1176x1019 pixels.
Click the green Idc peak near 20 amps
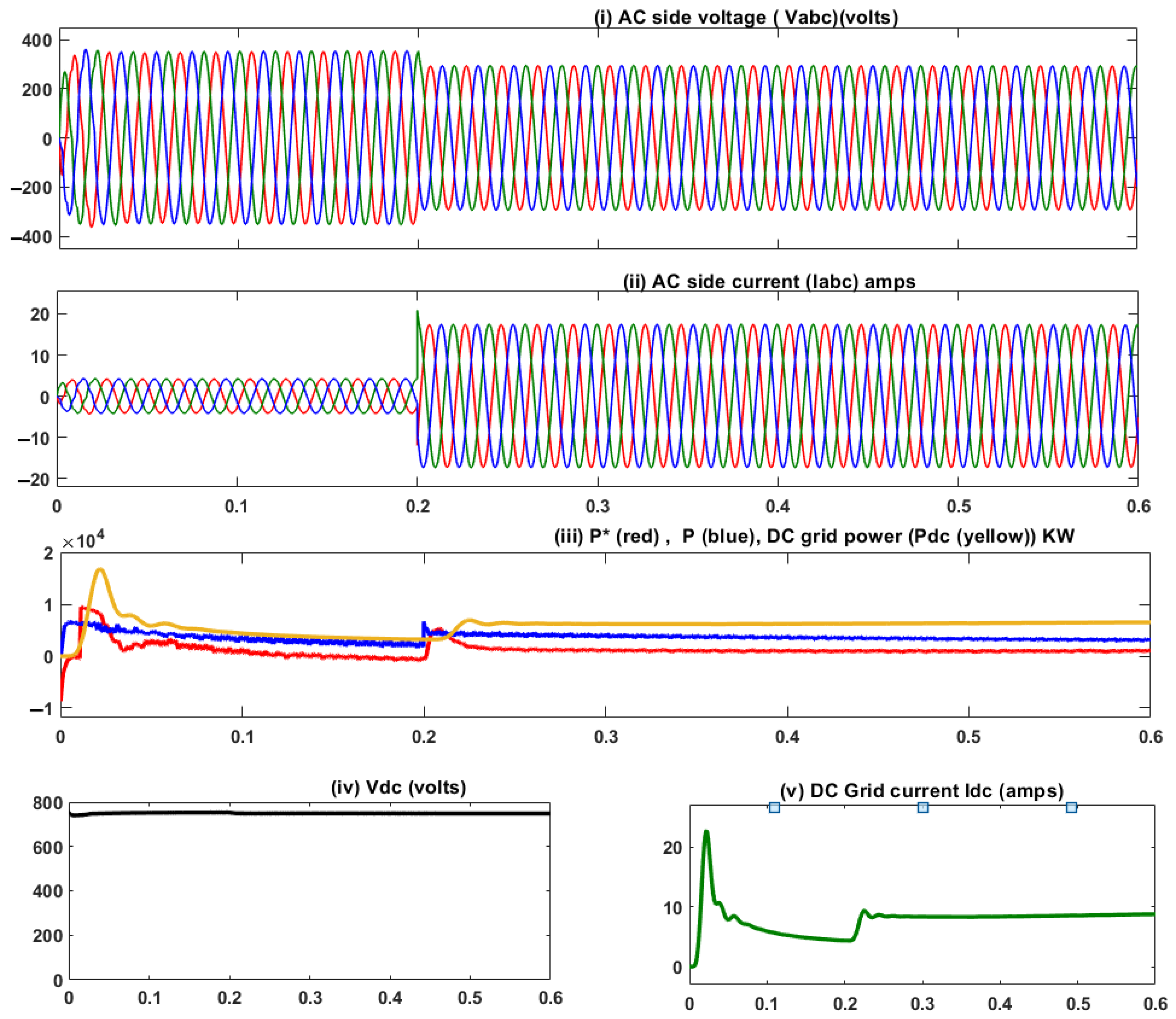click(x=706, y=832)
